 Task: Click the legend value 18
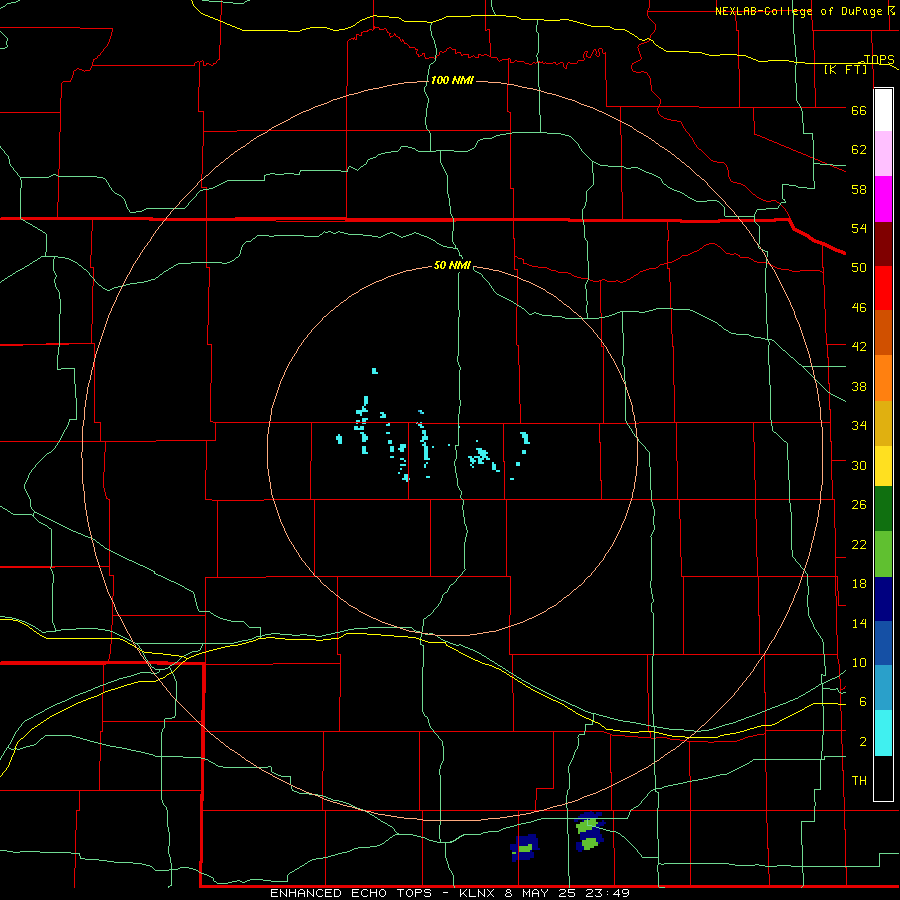click(859, 584)
